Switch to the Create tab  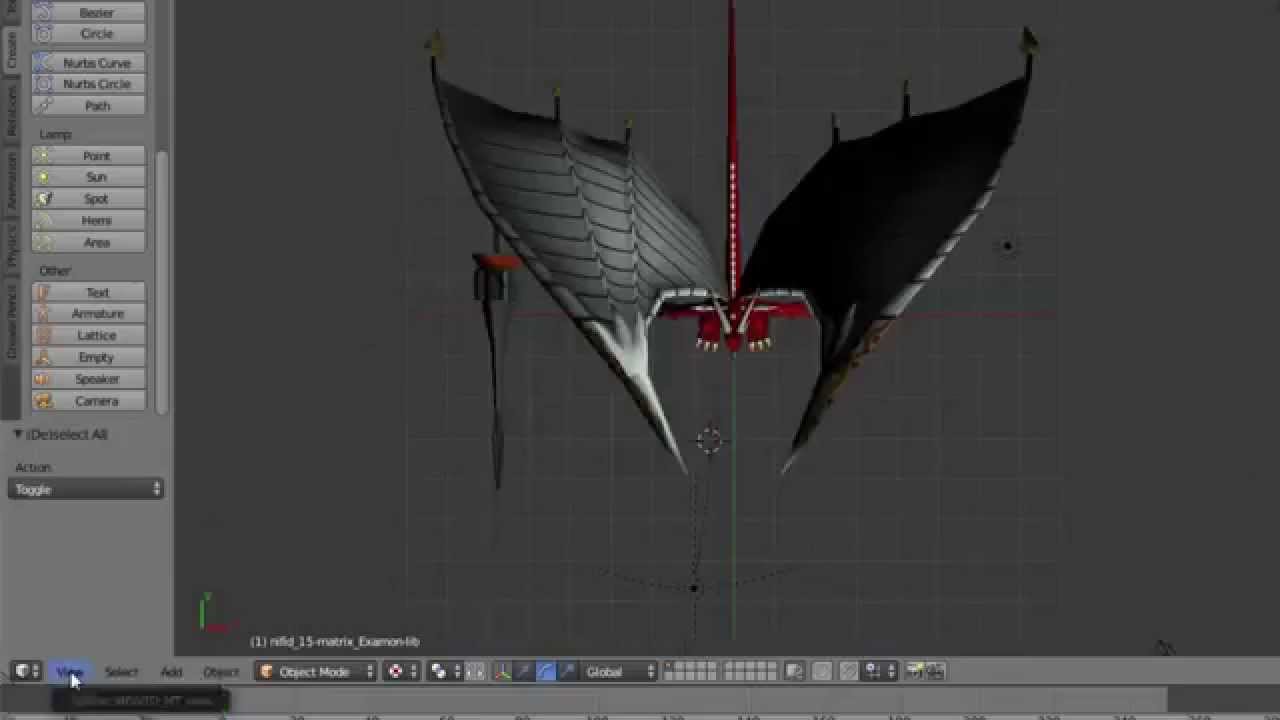11,50
